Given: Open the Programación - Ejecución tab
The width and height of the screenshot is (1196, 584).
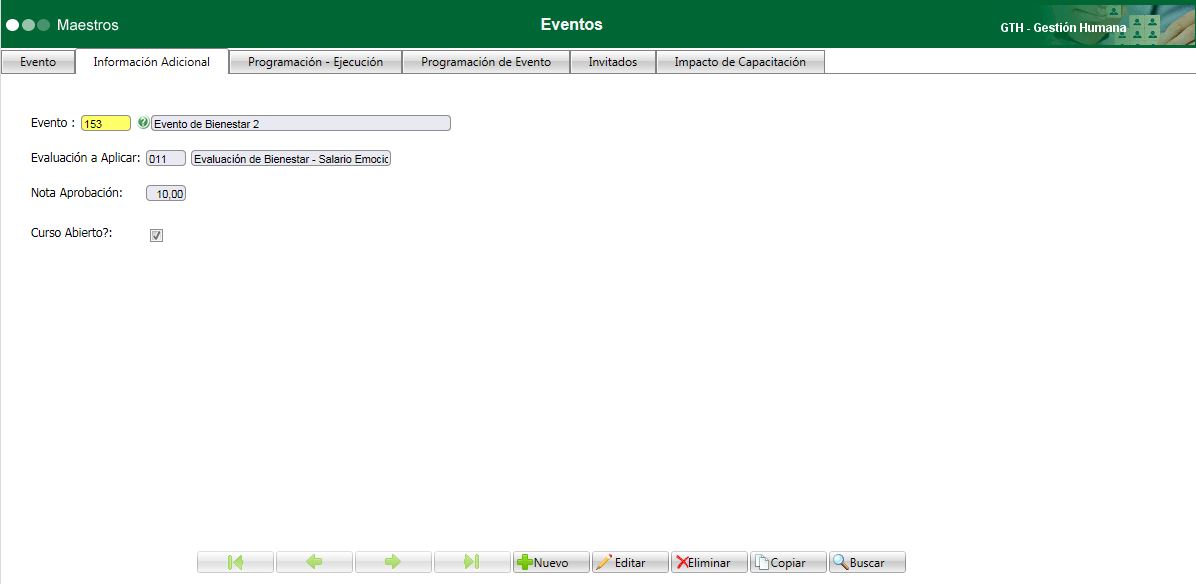Looking at the screenshot, I should [x=316, y=63].
